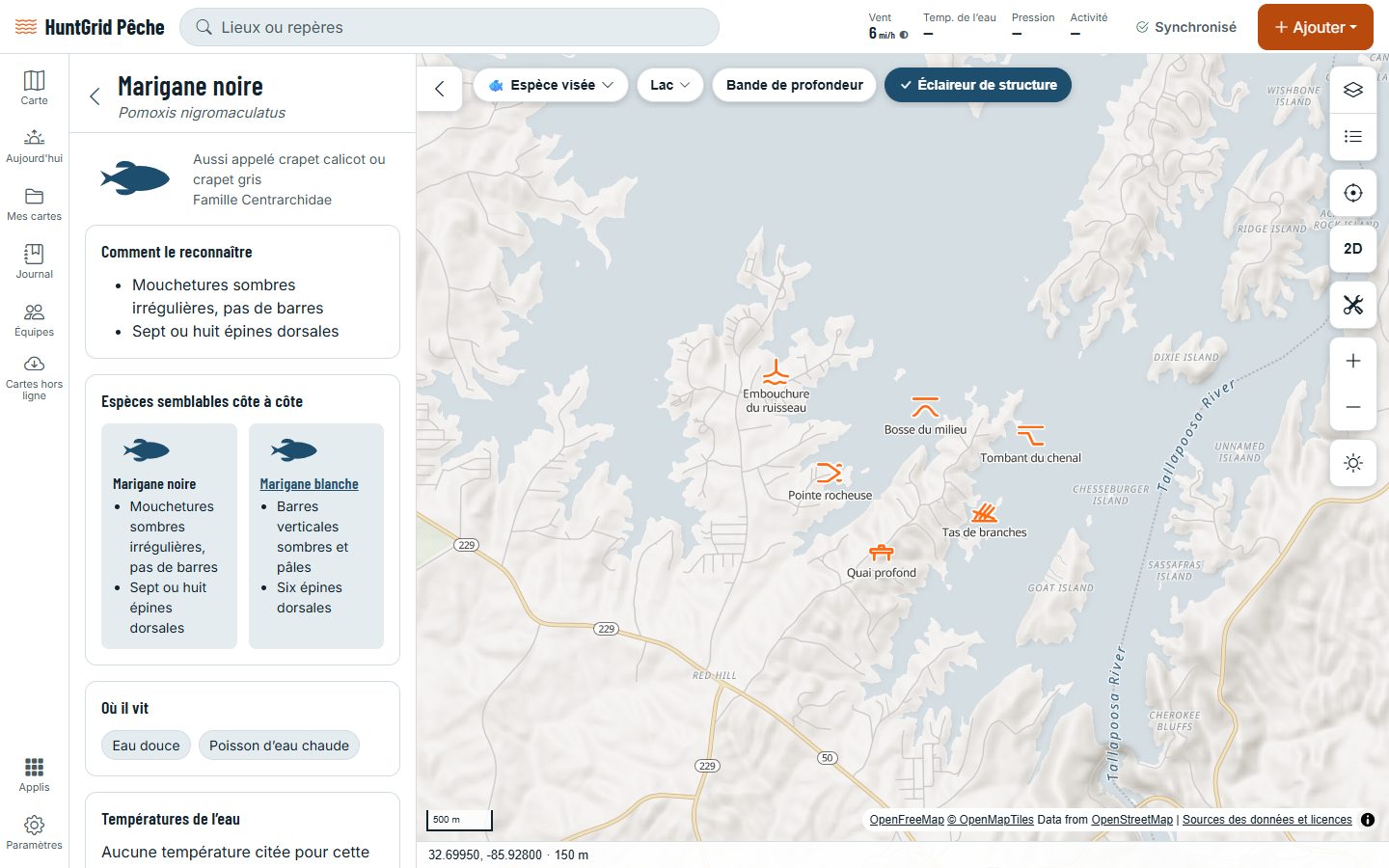Collapse the side panel with map chevron
Viewport: 1389px width, 868px height.
point(440,89)
